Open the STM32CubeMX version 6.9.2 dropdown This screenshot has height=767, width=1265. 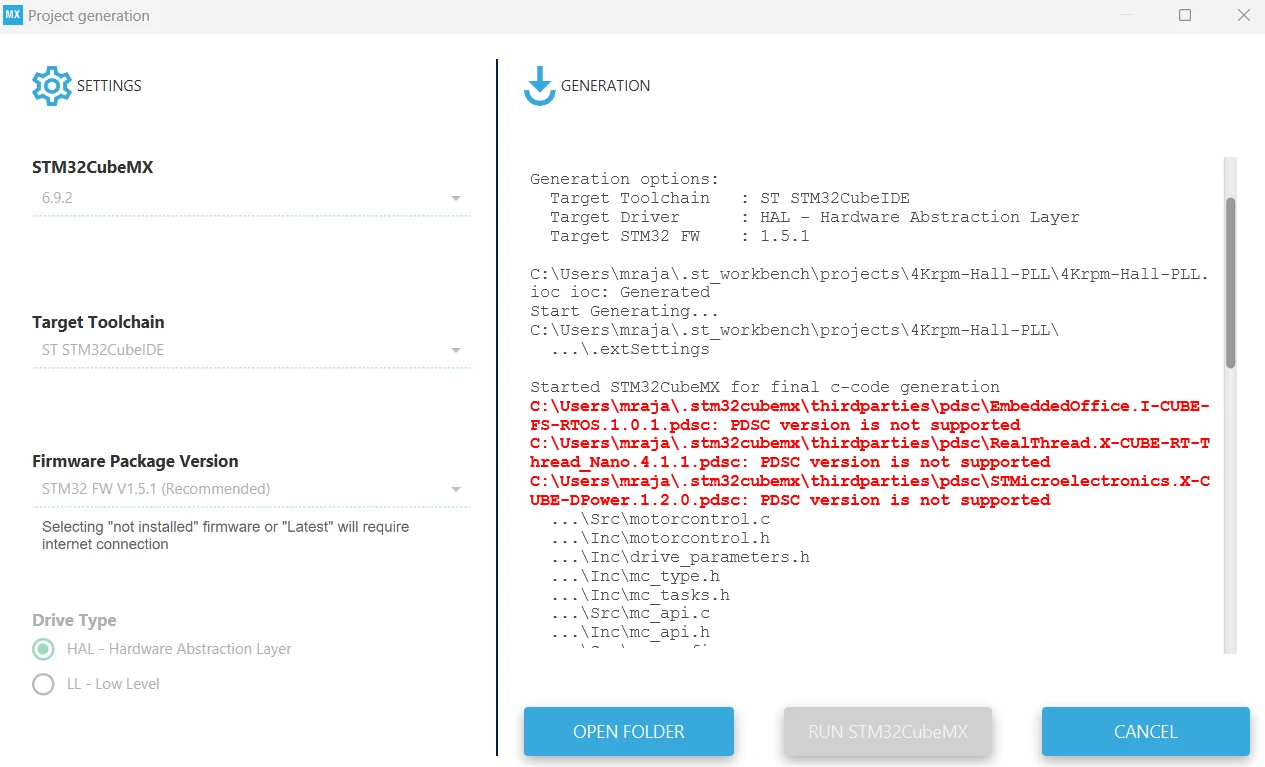point(251,198)
